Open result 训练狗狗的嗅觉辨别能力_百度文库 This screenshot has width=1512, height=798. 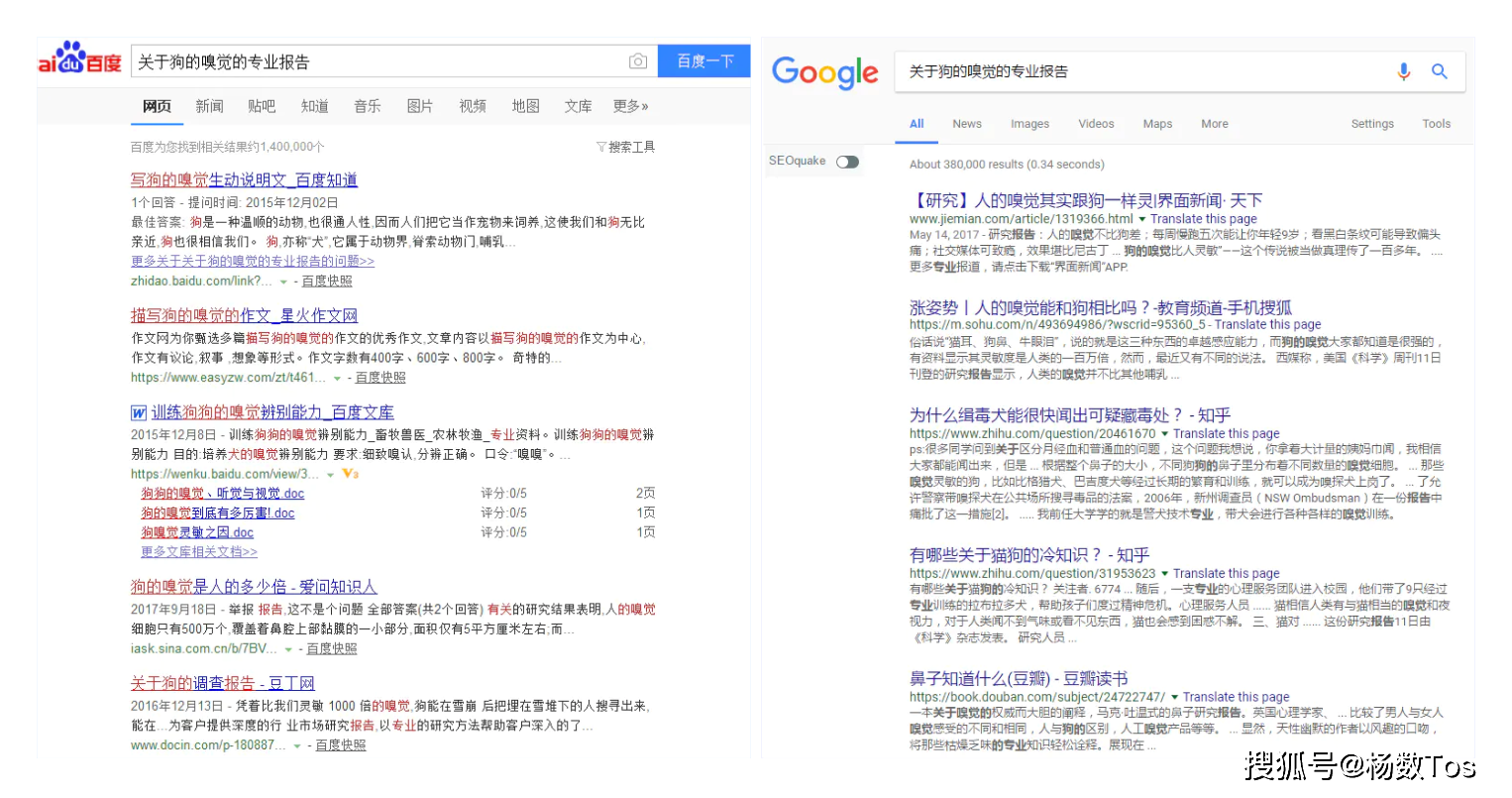(272, 412)
